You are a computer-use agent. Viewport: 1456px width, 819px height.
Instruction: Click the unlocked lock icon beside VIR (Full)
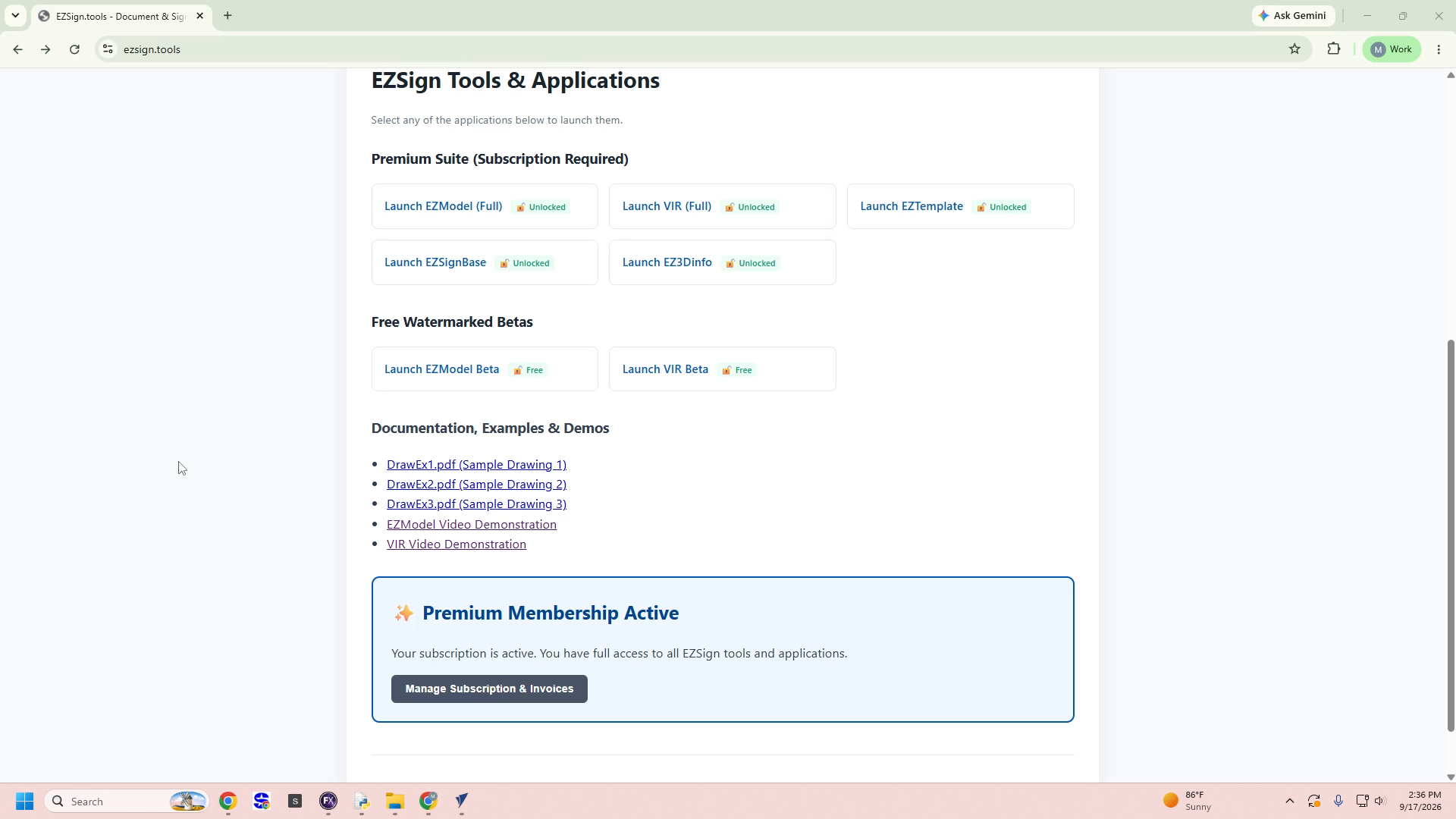pyautogui.click(x=730, y=207)
